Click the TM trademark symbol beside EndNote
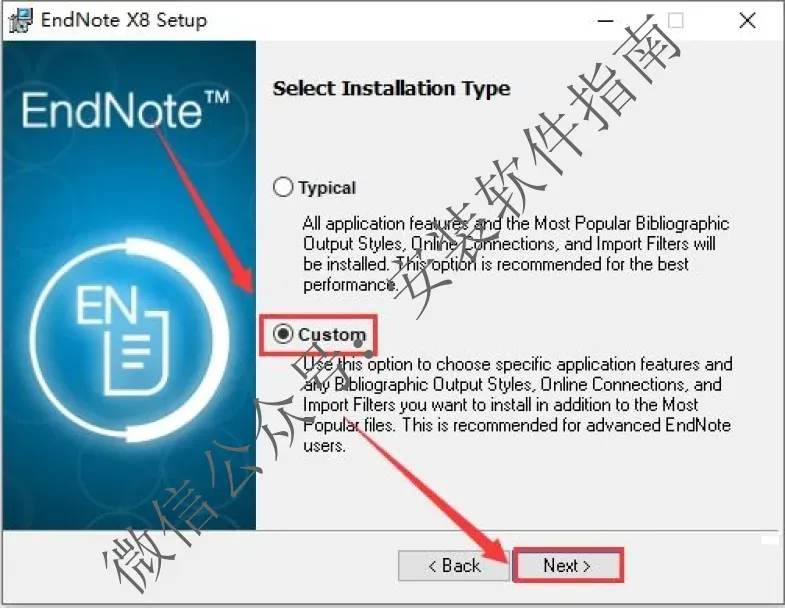 [x=217, y=97]
